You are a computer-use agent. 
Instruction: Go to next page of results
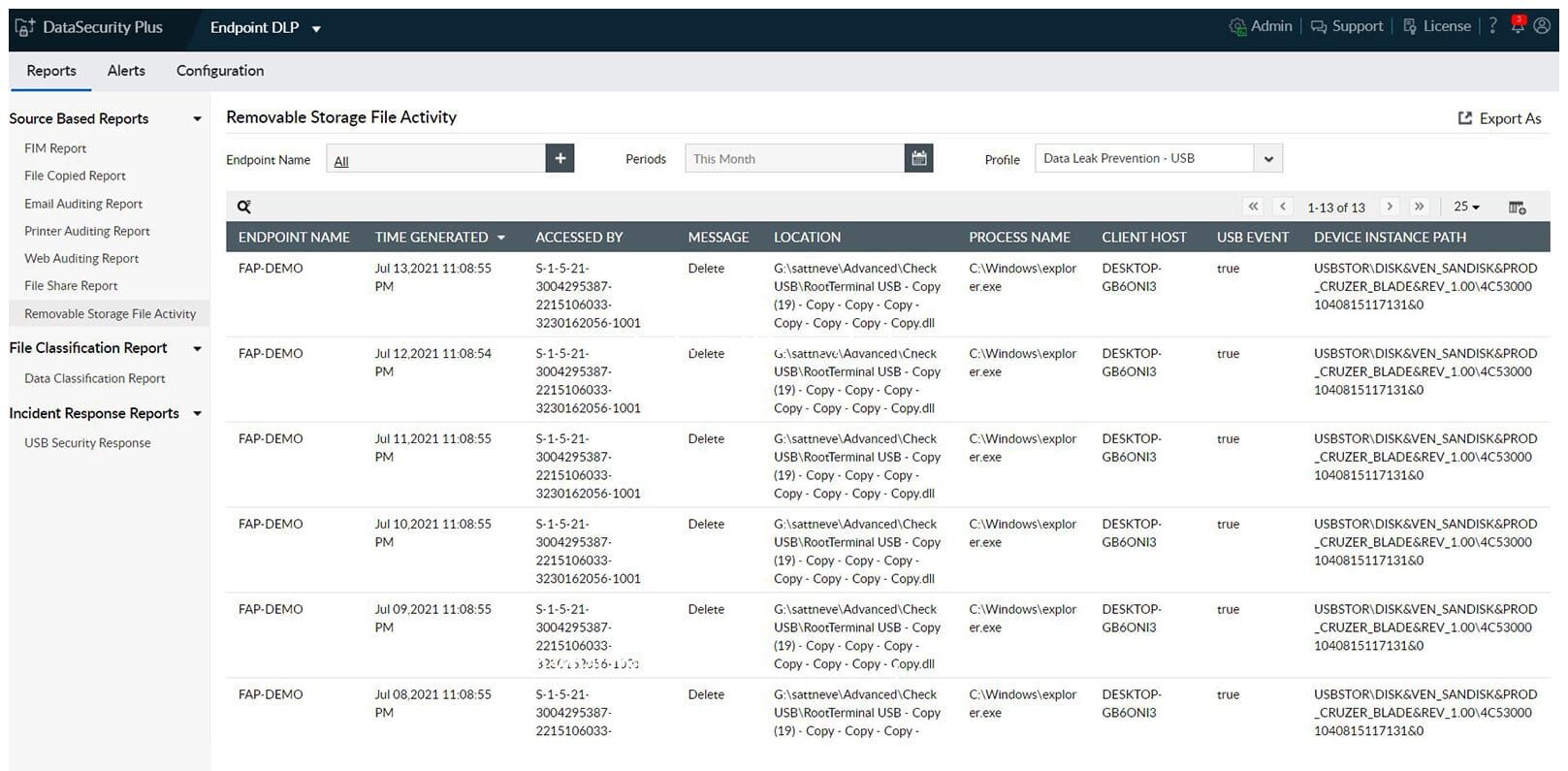pos(1390,207)
